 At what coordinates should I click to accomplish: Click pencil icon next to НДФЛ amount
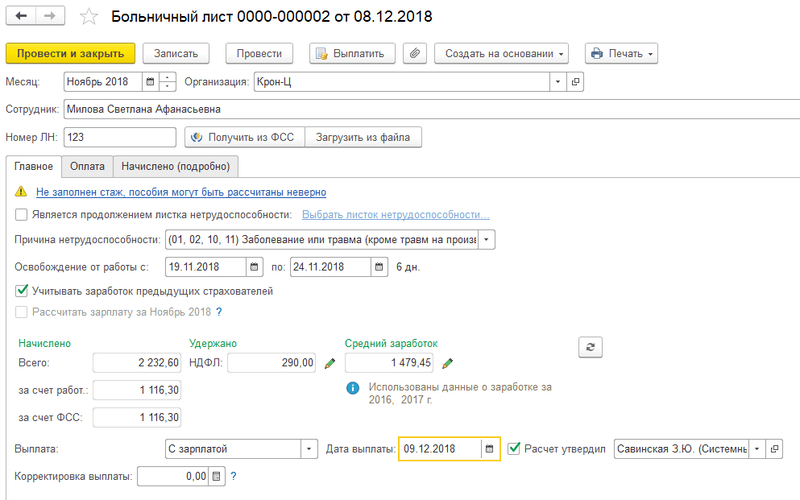point(330,363)
